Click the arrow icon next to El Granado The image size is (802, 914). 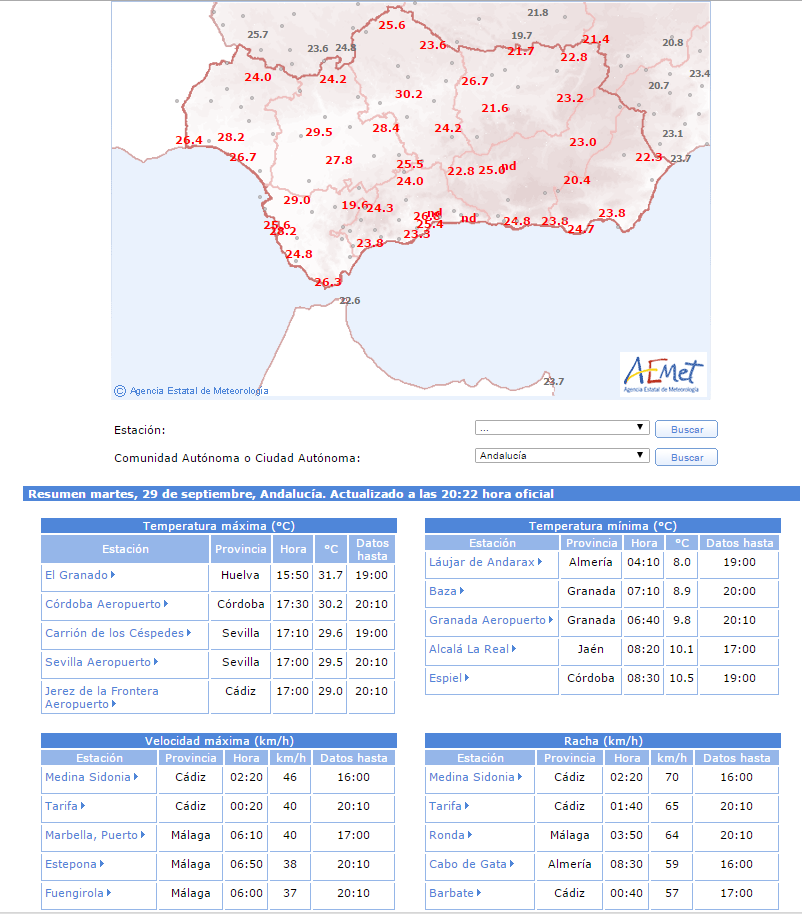coord(113,575)
